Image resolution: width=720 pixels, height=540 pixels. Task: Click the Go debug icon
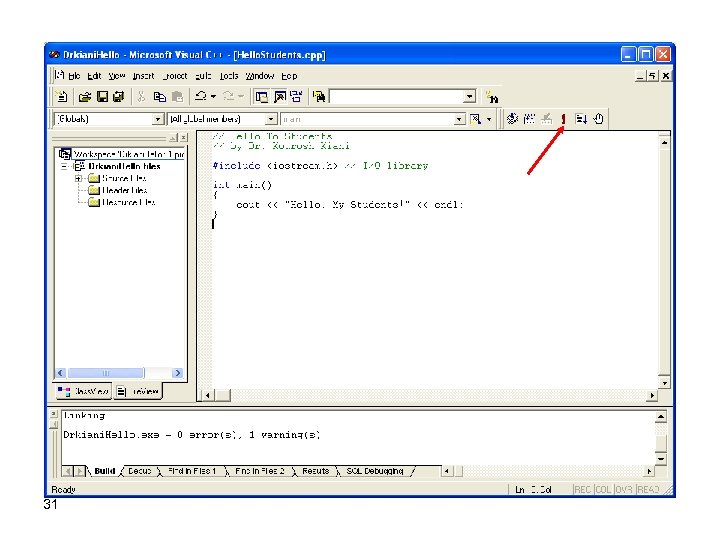[x=581, y=119]
